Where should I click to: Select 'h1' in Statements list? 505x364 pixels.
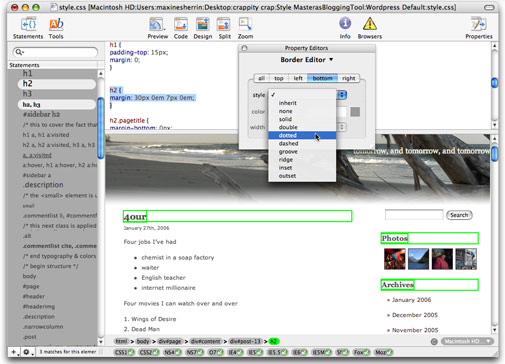[28, 73]
